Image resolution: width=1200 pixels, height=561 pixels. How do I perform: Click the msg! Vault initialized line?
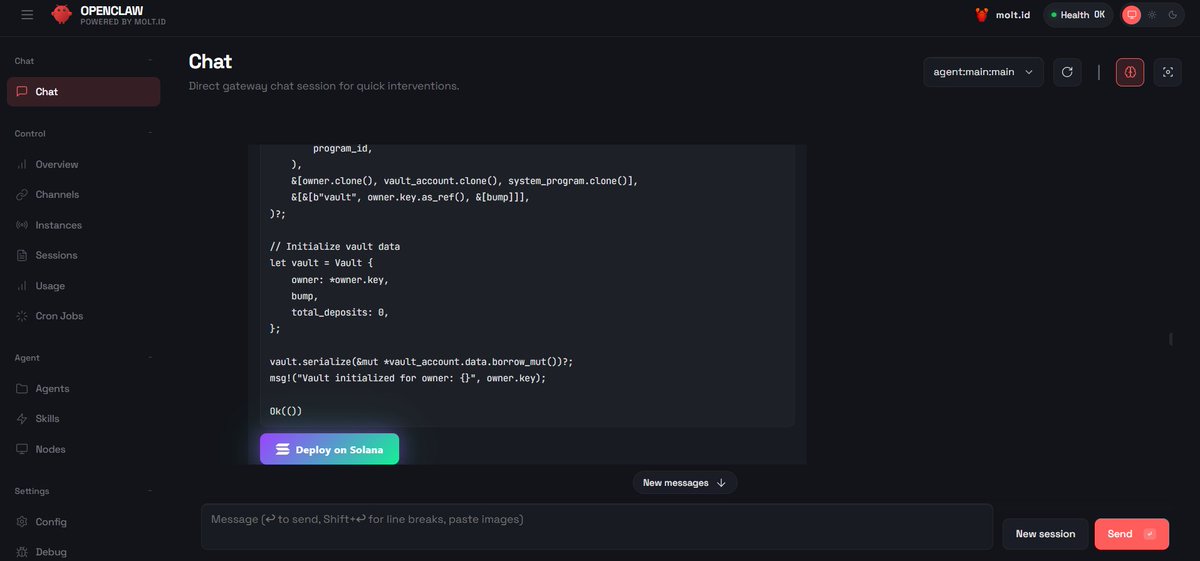408,378
